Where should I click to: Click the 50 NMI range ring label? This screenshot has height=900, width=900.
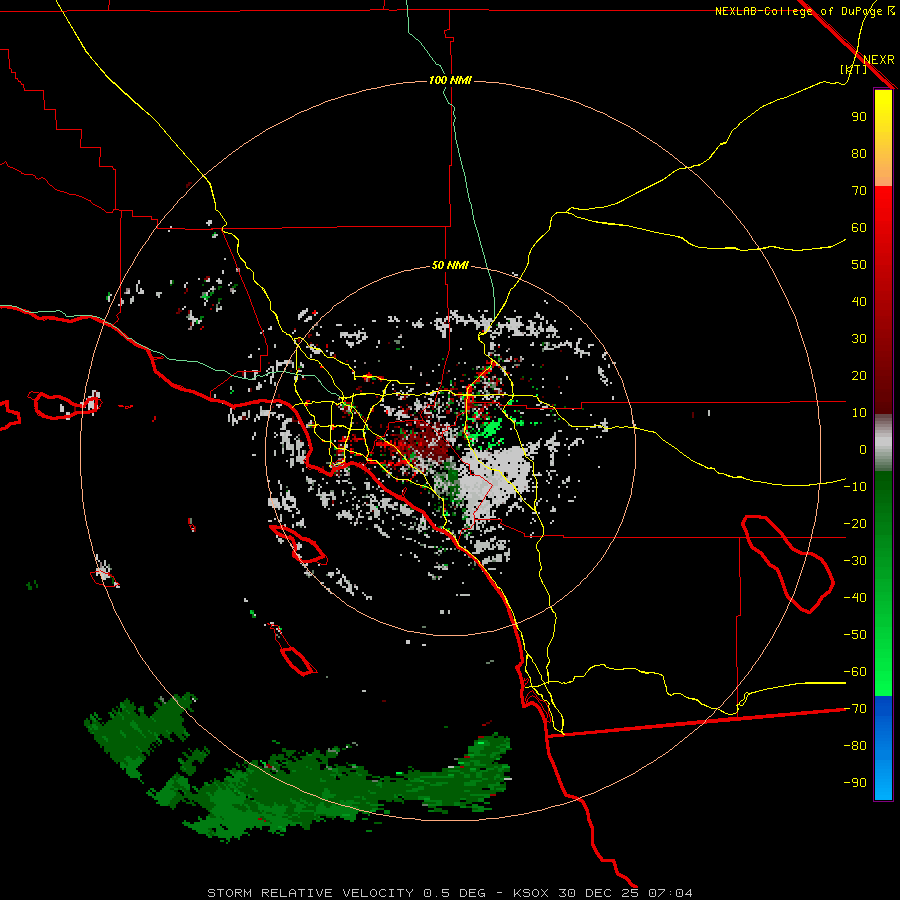[x=450, y=265]
